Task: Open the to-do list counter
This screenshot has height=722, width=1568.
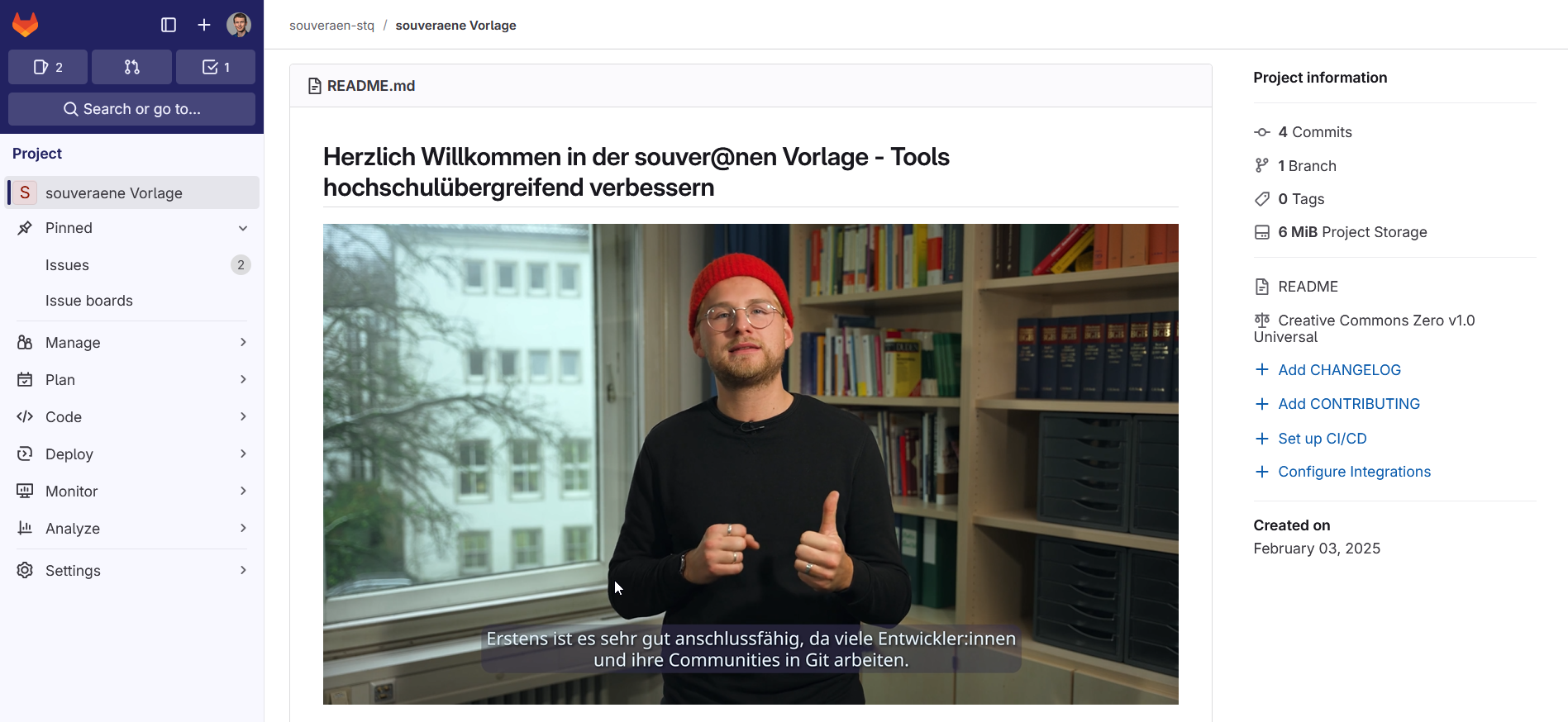Action: pyautogui.click(x=216, y=67)
